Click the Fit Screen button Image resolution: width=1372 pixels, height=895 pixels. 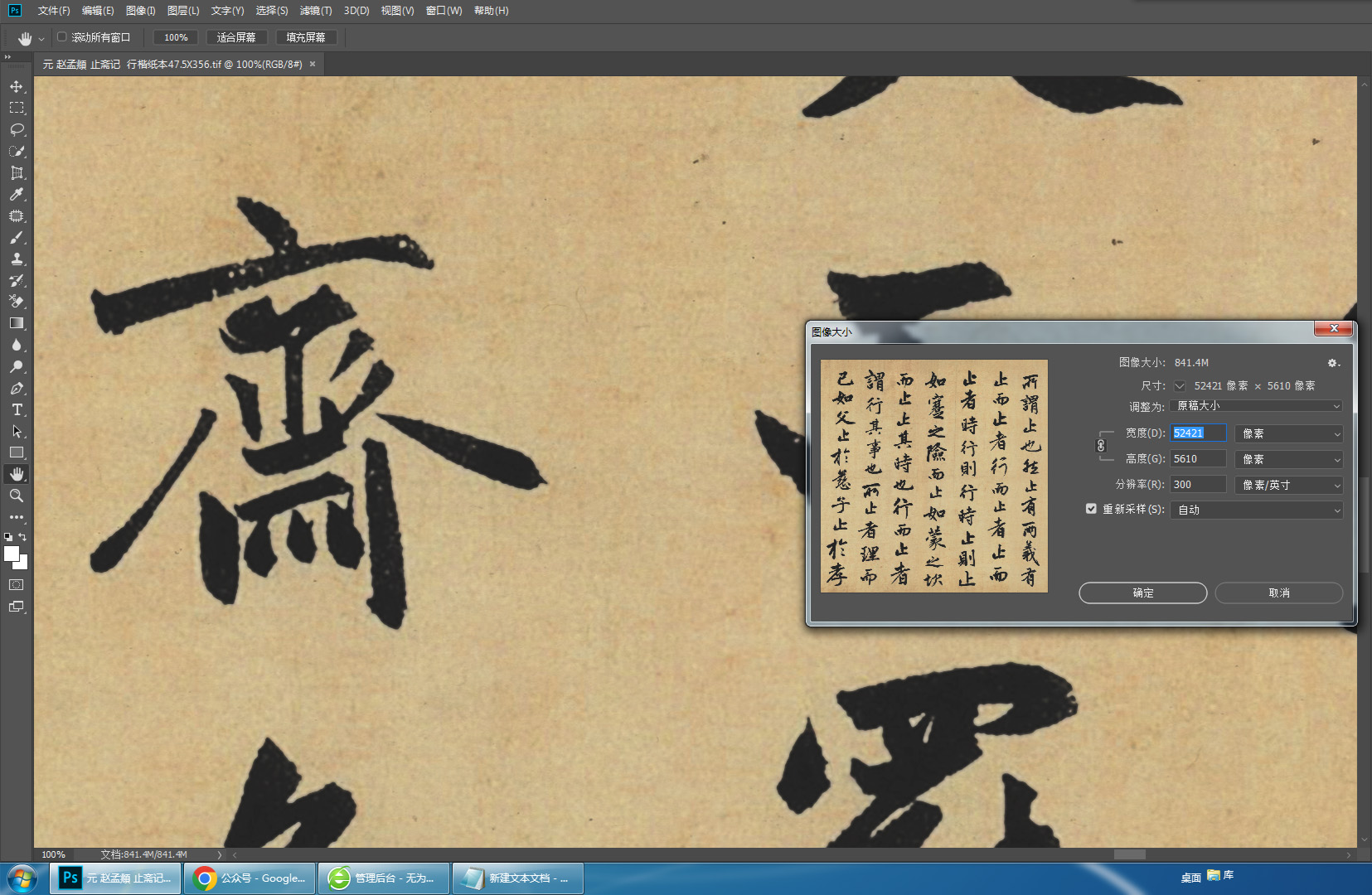click(x=236, y=37)
